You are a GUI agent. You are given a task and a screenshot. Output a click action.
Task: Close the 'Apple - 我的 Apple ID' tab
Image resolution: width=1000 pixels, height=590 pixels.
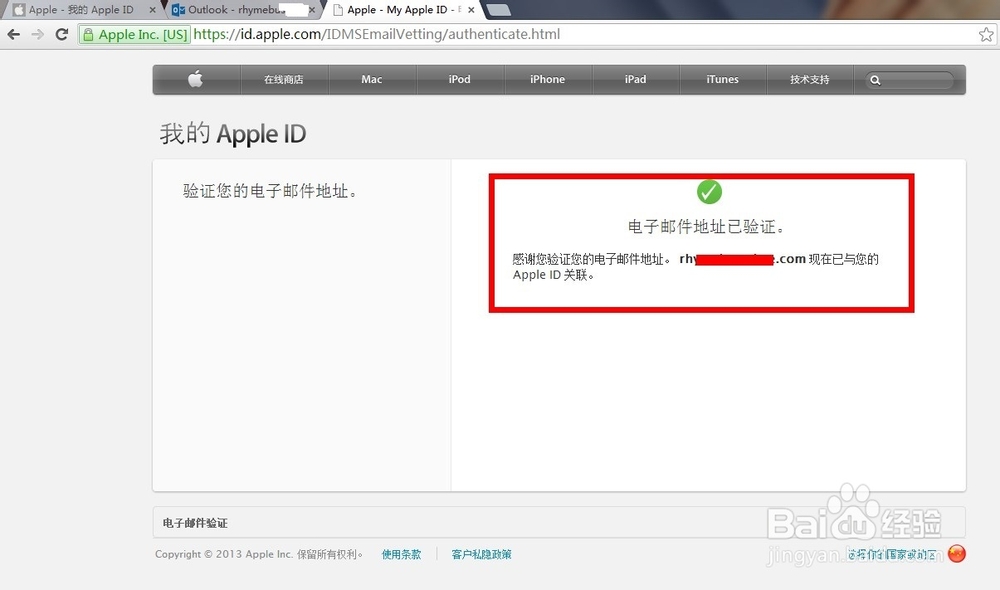point(152,10)
